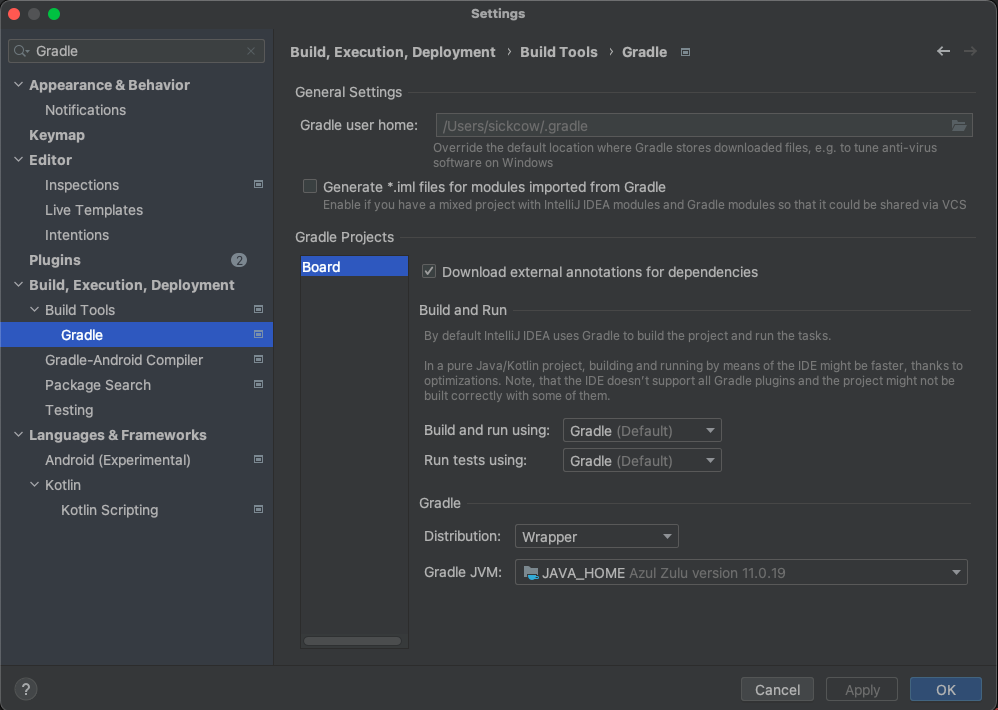Collapse Appearance & Behavior section
The width and height of the screenshot is (998, 710).
18,85
